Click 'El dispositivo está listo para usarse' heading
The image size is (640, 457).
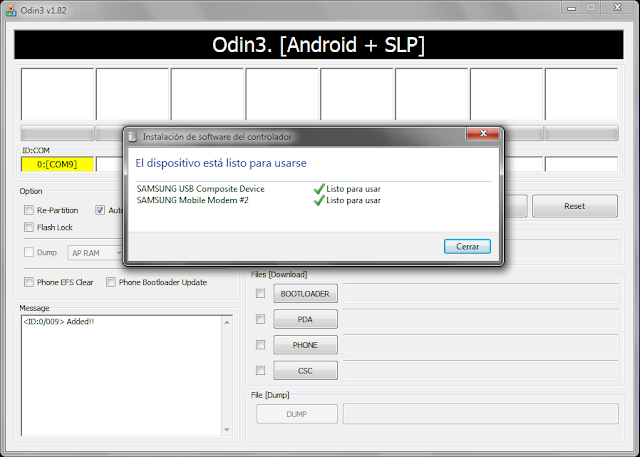coord(221,163)
